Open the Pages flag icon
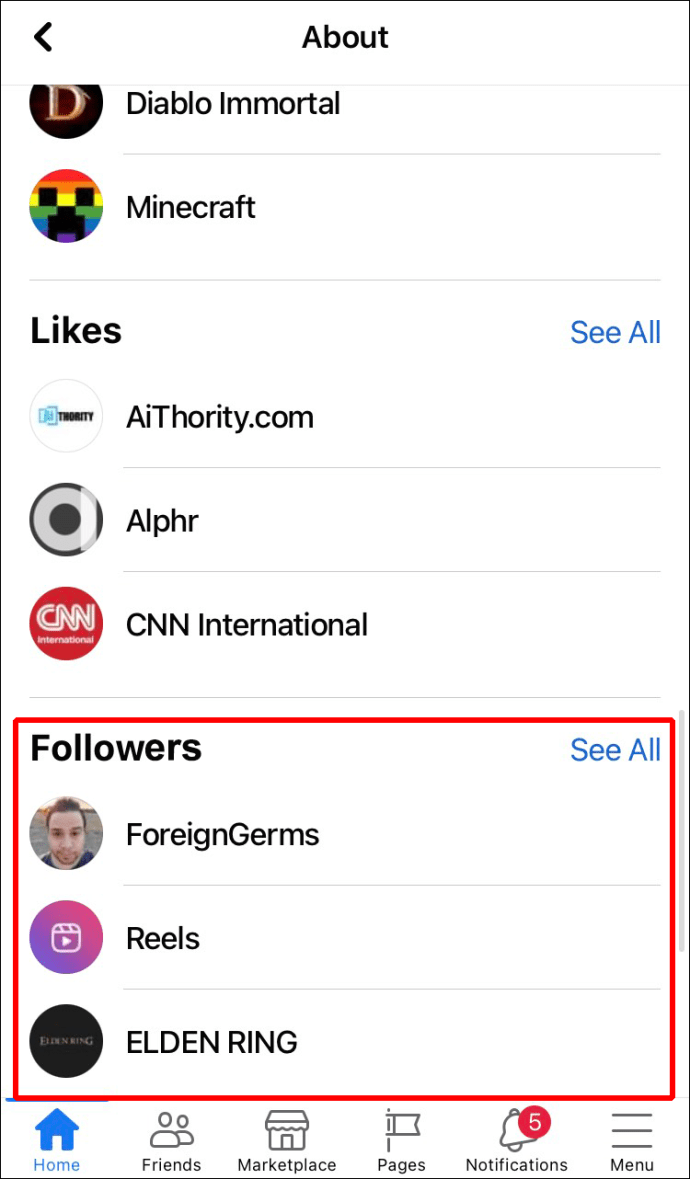 coord(401,1130)
